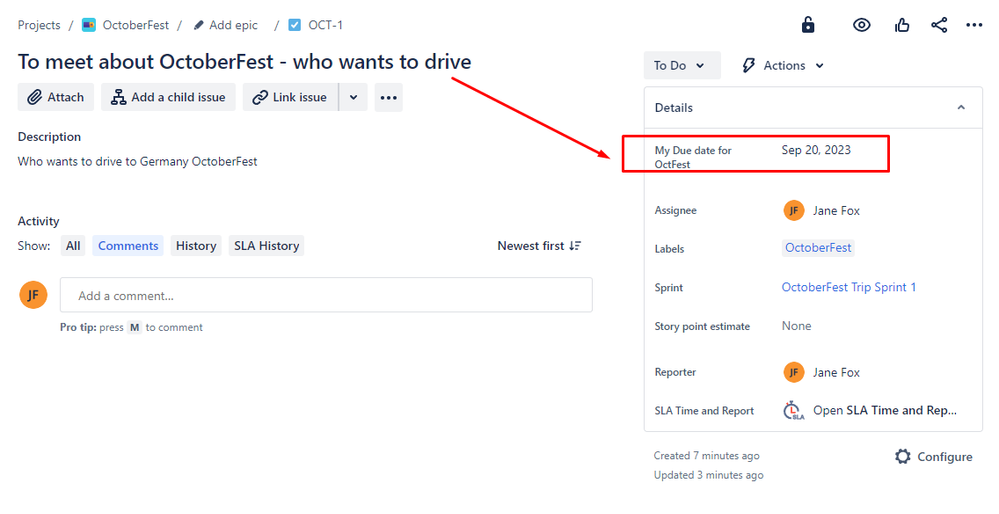Edit the Sep 20, 2023 due date

[x=816, y=150]
